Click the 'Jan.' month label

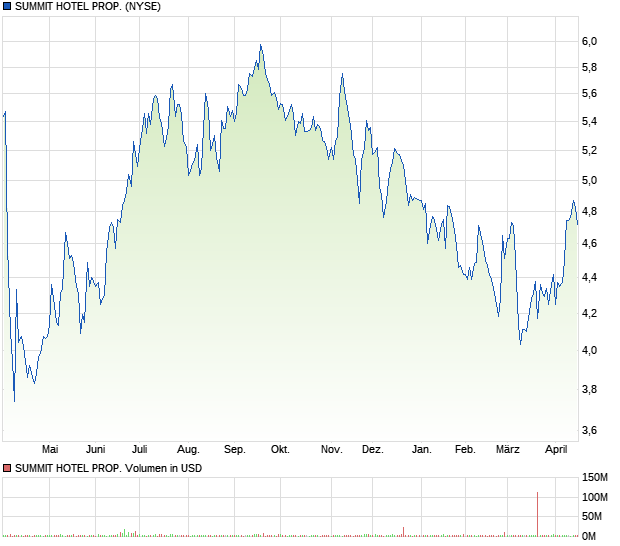pos(422,449)
